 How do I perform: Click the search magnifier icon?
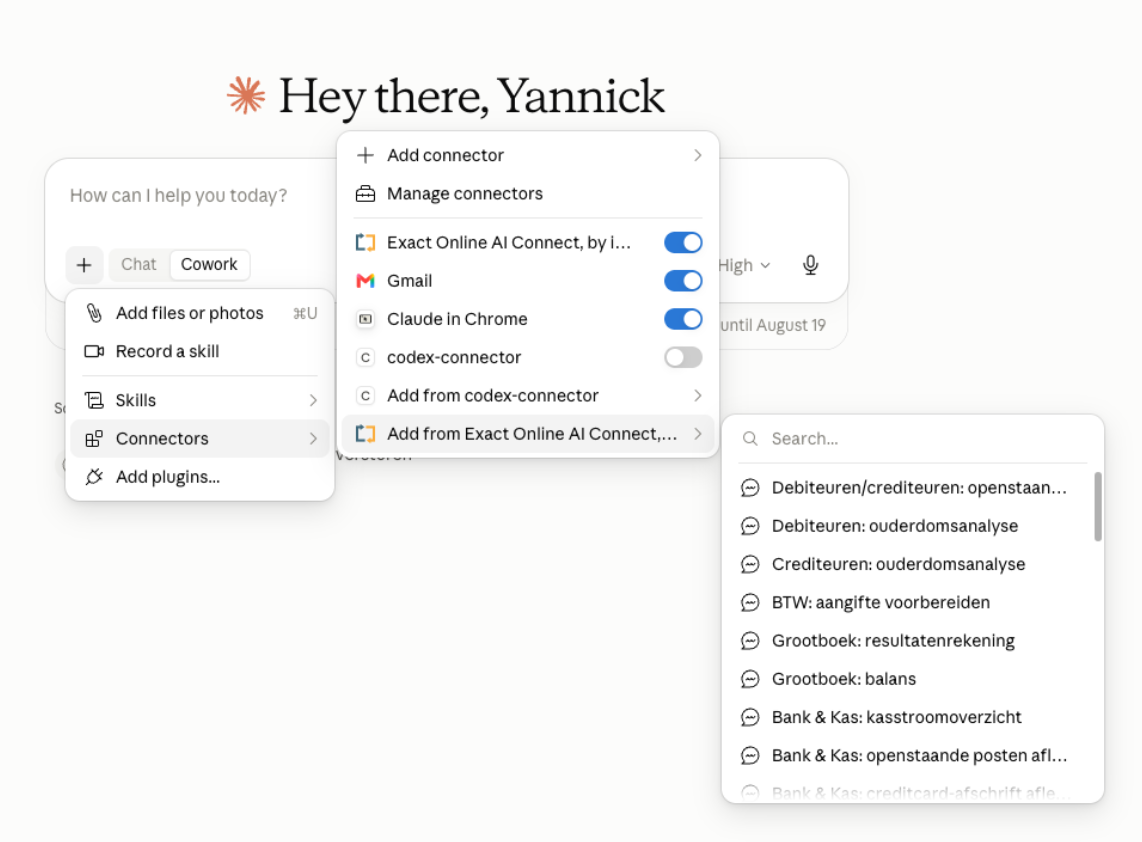tap(749, 438)
